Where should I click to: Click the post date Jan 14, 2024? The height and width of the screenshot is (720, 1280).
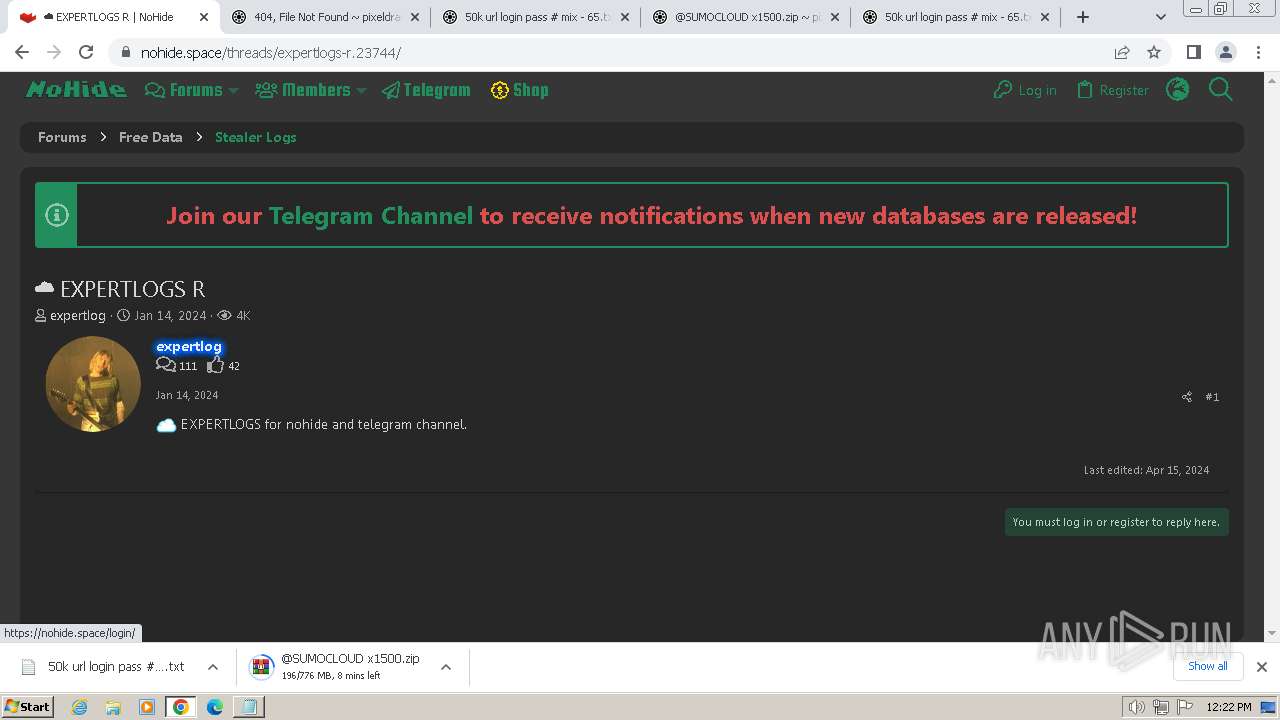(187, 395)
